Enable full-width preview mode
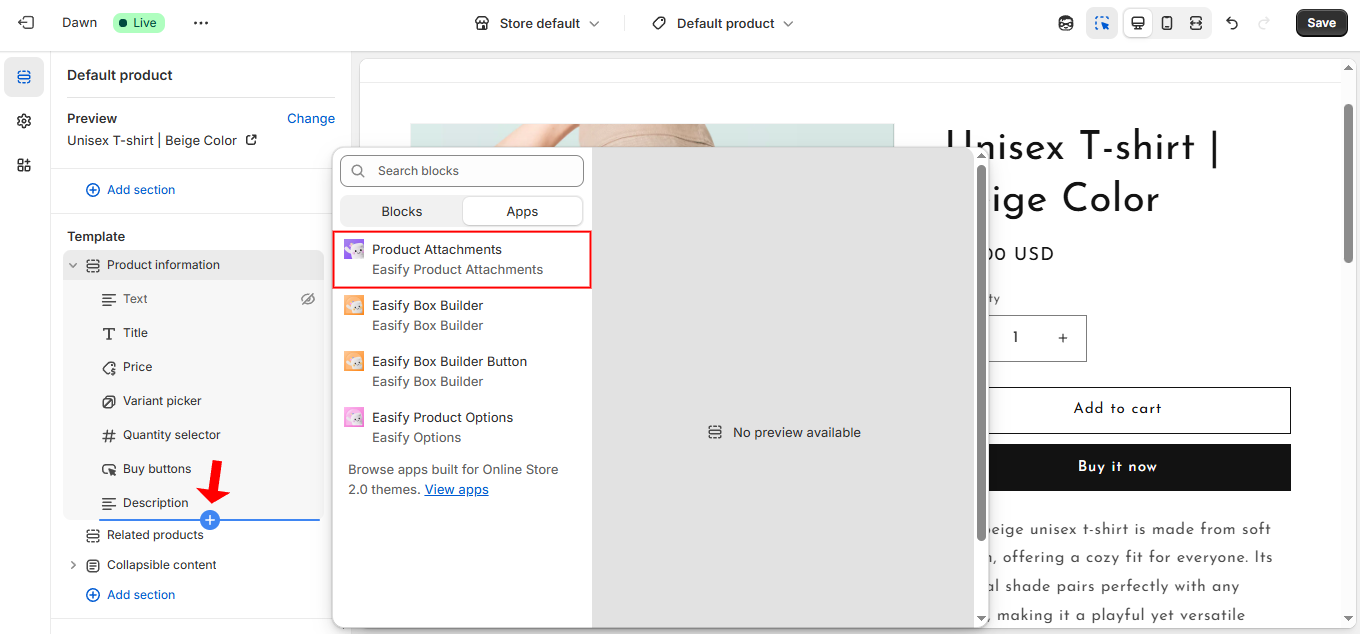The height and width of the screenshot is (634, 1360). [1196, 22]
